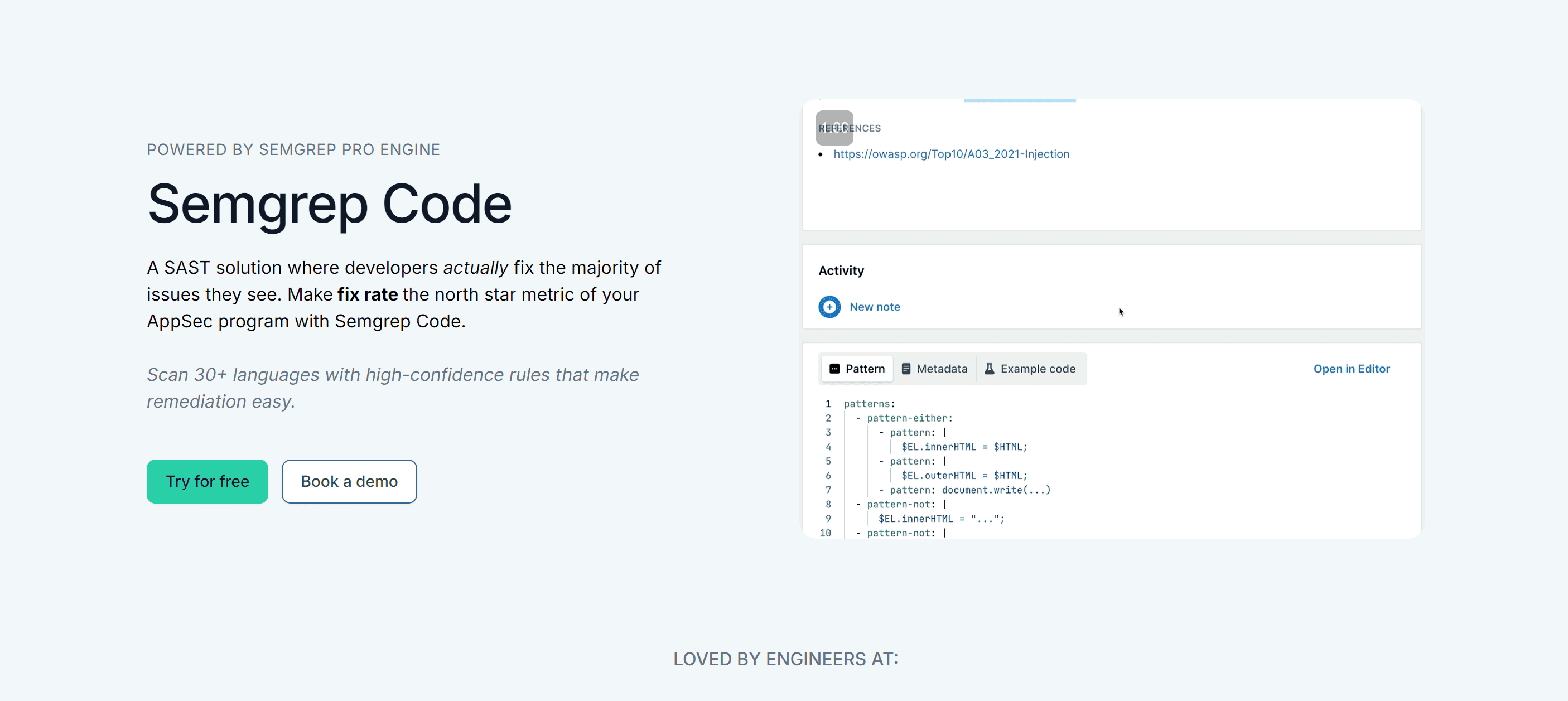Click the Book a demo button
1568x701 pixels.
tap(349, 481)
